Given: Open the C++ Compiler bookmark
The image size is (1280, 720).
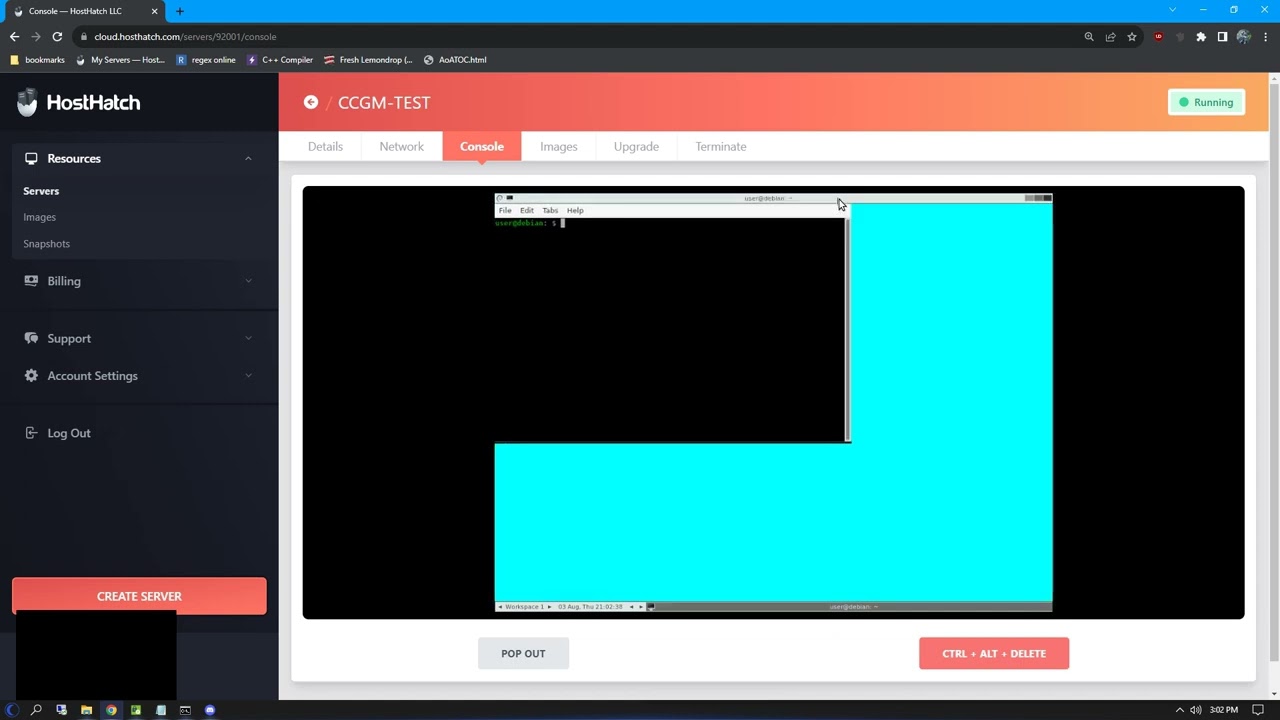Looking at the screenshot, I should (280, 60).
